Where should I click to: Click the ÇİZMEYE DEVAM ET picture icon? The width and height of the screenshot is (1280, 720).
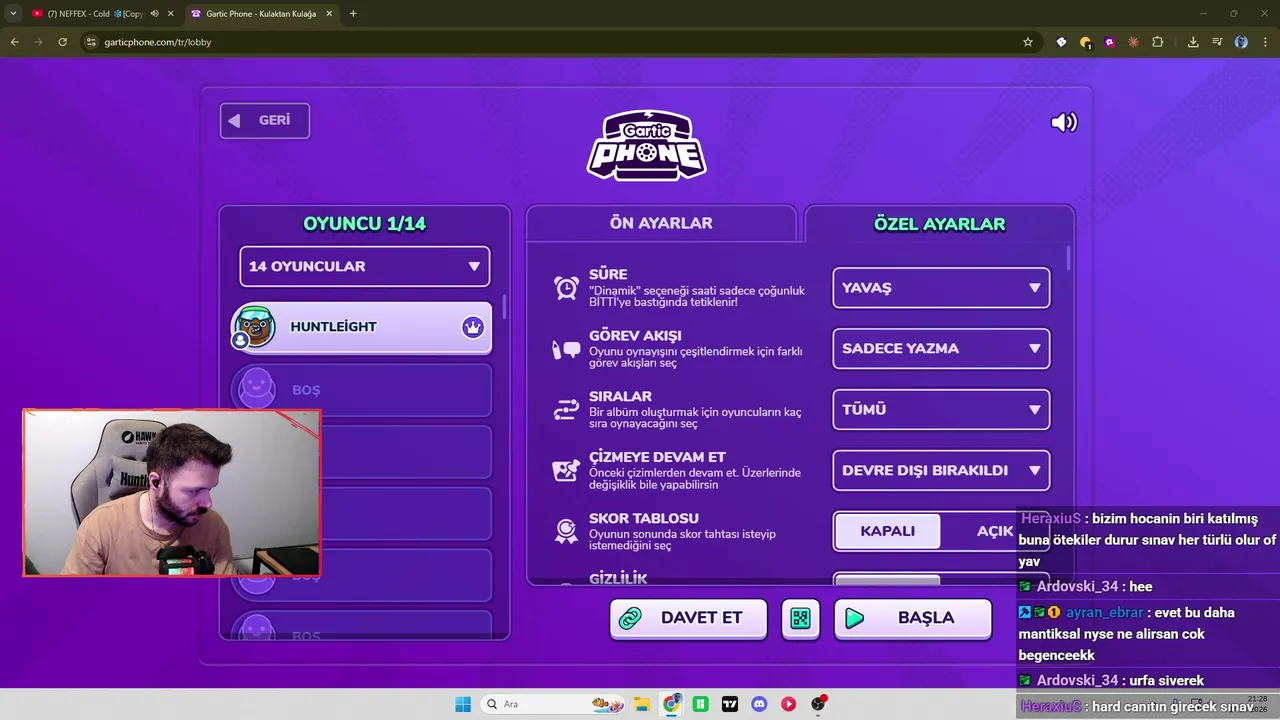point(567,470)
